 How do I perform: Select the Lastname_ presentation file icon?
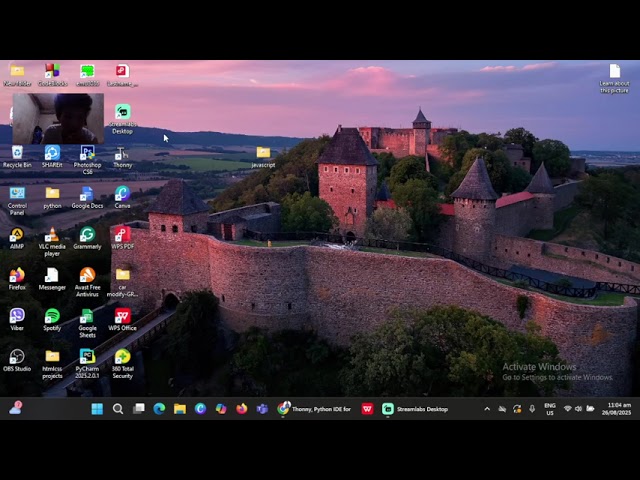pos(122,75)
